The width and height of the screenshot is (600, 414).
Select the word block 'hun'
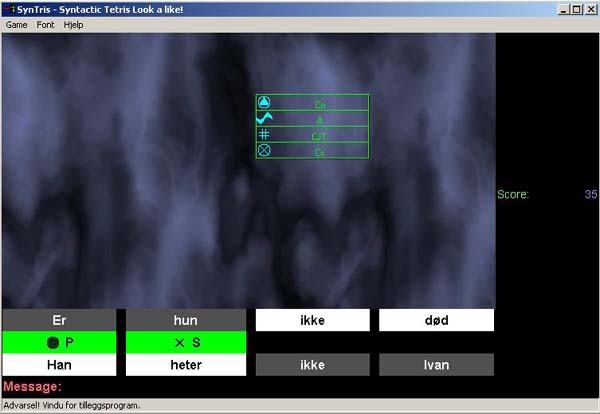click(186, 320)
